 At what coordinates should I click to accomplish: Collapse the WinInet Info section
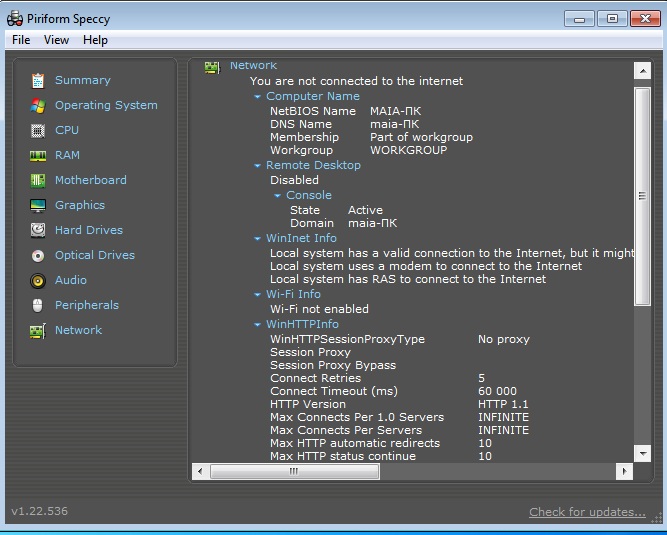click(258, 239)
